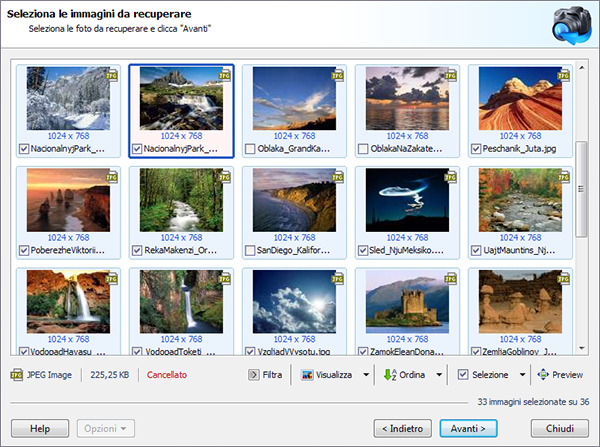Click the Preview toolbar label
Image resolution: width=600 pixels, height=447 pixels.
(x=567, y=375)
